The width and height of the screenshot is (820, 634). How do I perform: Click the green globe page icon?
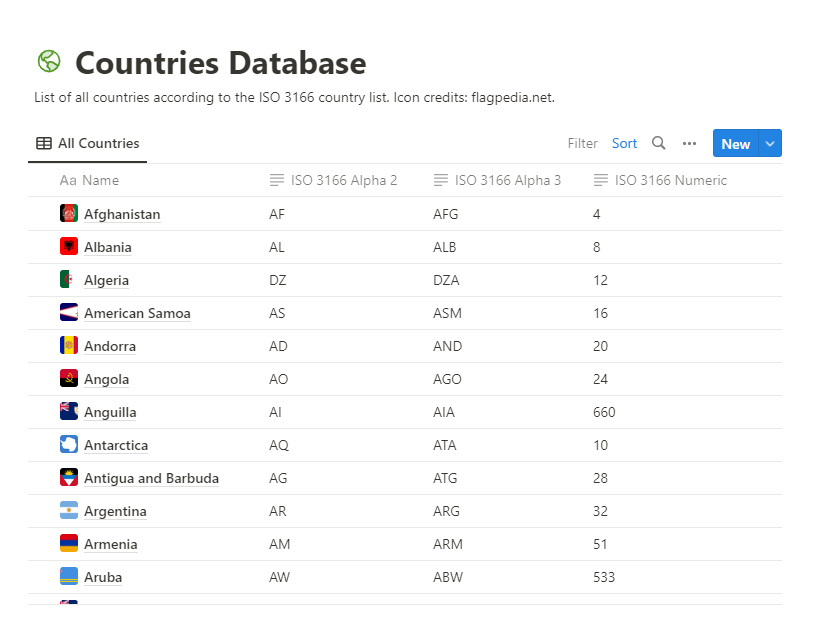click(48, 62)
